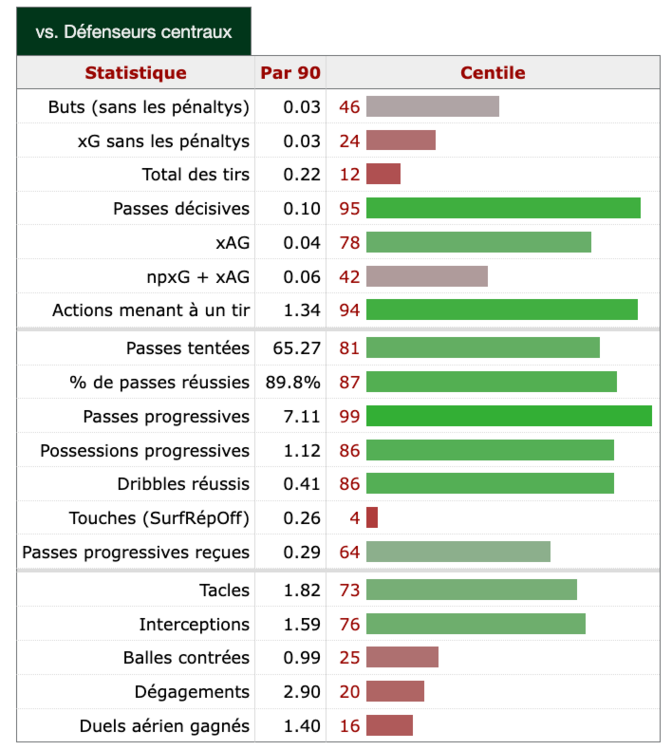Select the Buts (sans les pénaltys) label
672x750 pixels.
click(x=149, y=107)
